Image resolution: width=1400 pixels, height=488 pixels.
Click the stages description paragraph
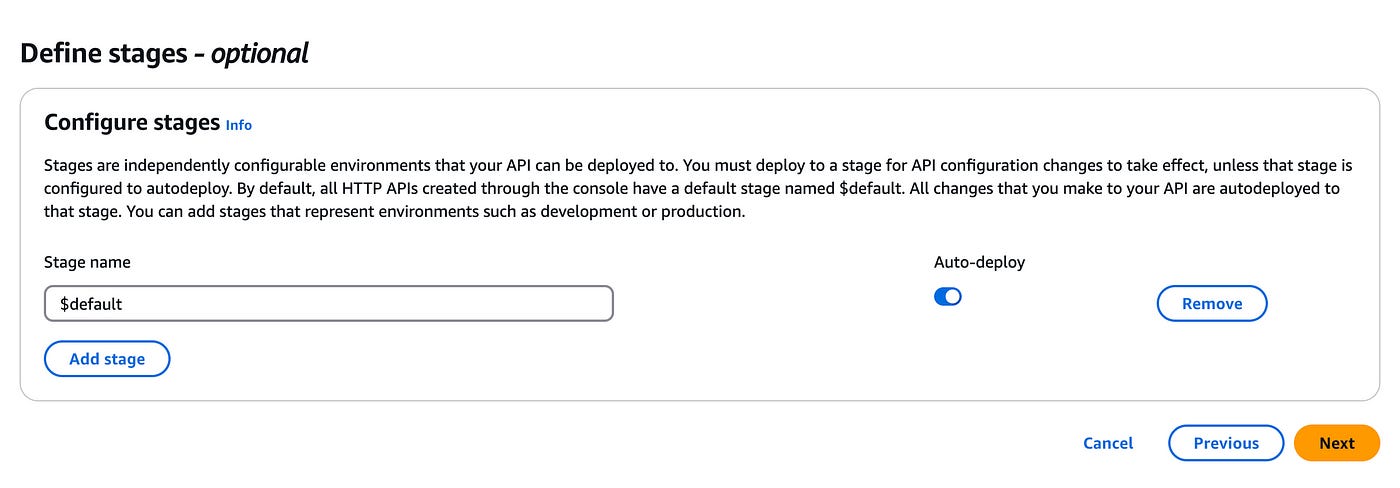(x=698, y=189)
